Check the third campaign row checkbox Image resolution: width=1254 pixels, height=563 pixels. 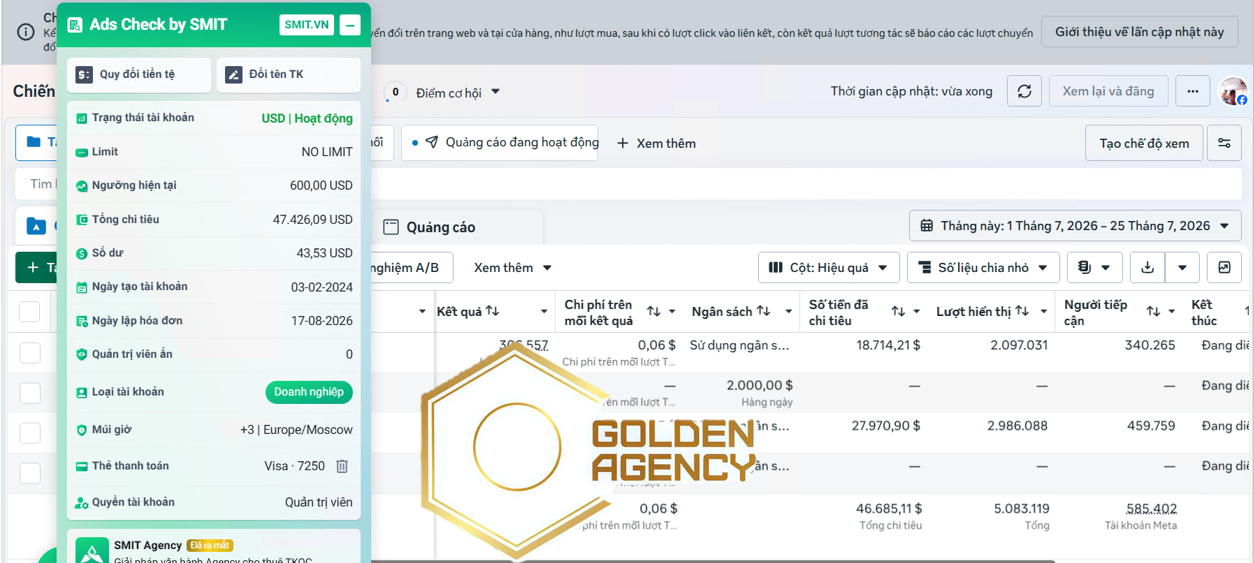pos(30,433)
